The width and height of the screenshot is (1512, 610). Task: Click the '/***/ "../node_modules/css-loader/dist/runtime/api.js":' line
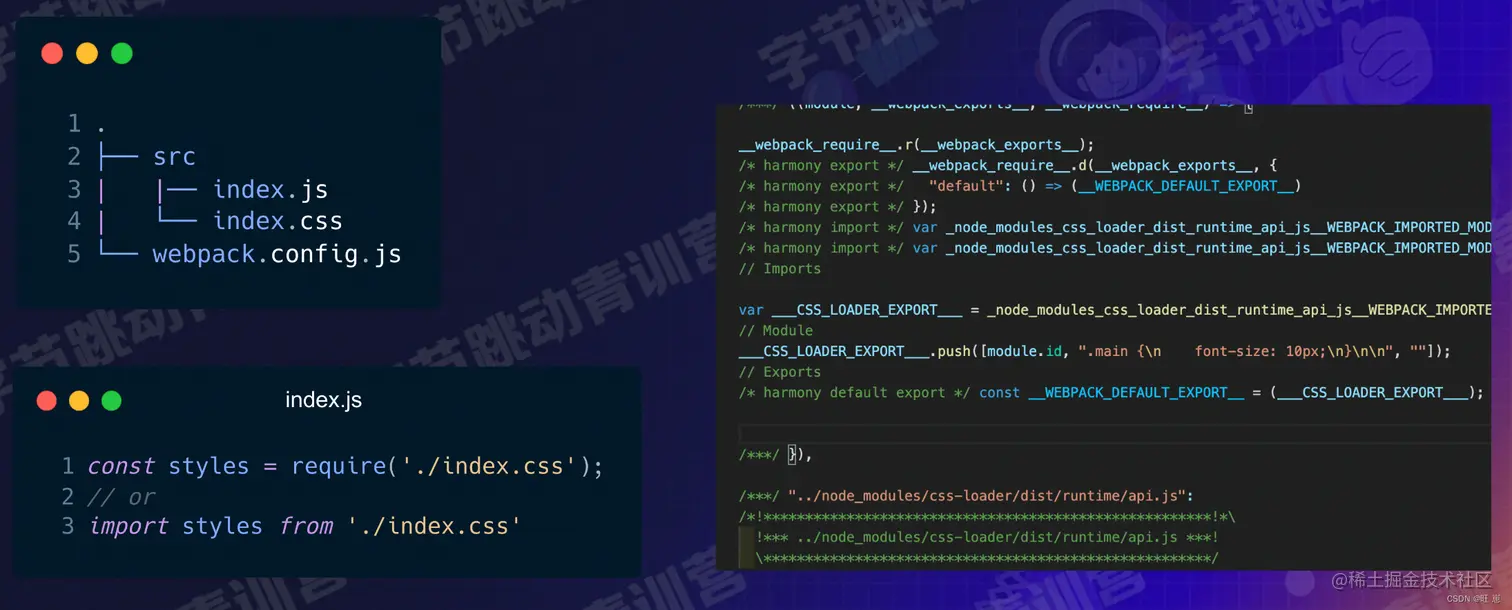(x=967, y=496)
